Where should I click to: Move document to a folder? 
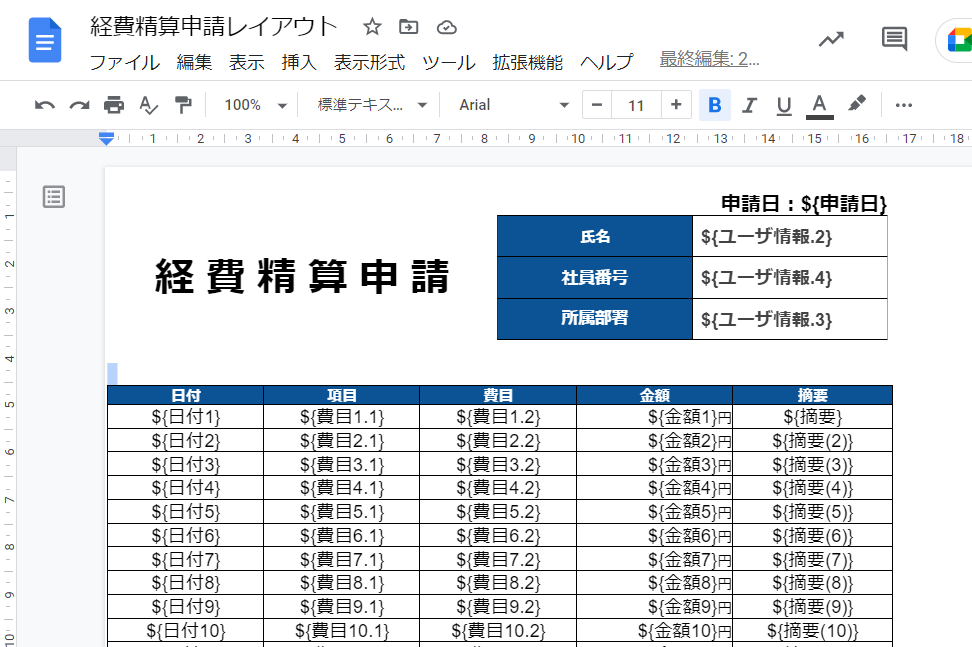[408, 27]
